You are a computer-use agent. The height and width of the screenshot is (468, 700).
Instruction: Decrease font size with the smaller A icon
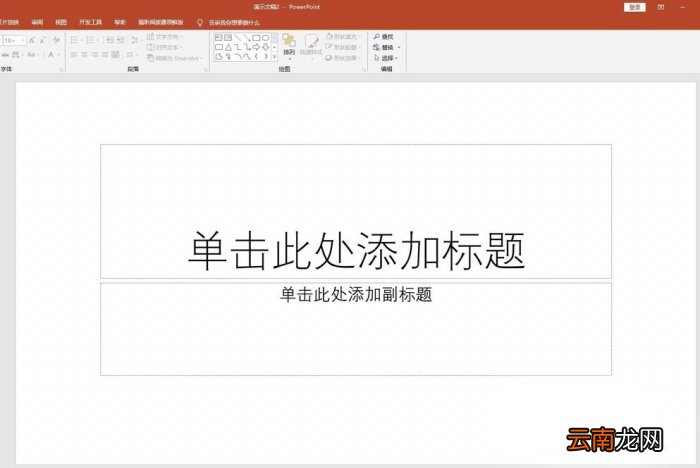[x=43, y=40]
